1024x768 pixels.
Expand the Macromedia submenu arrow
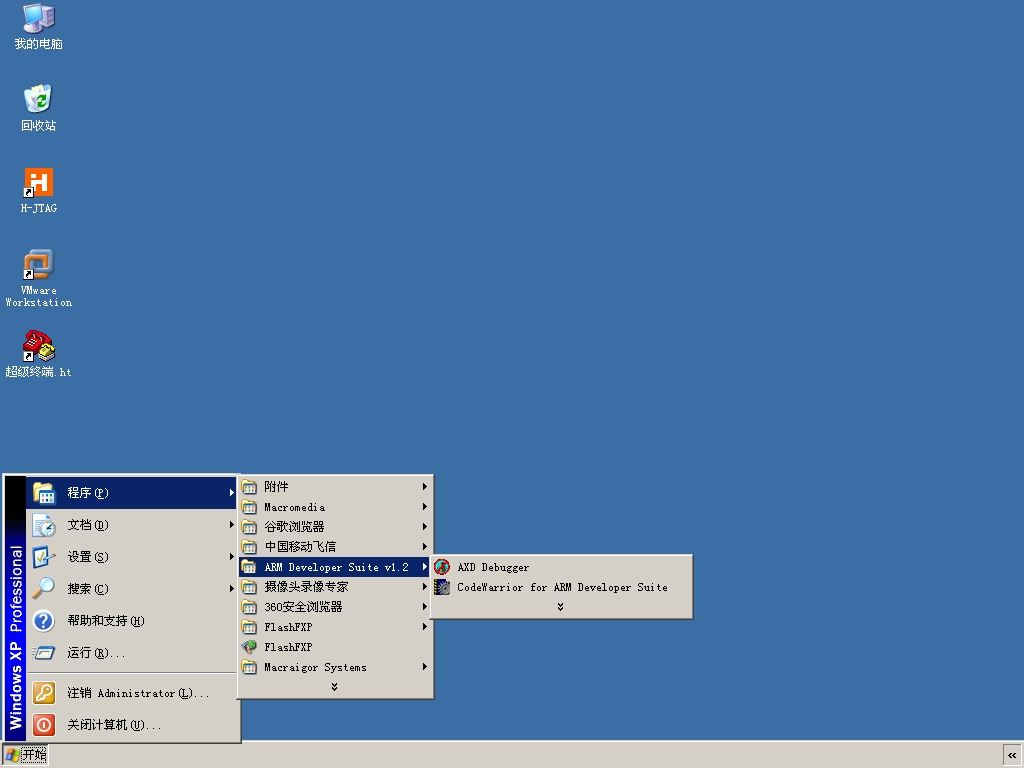(x=424, y=507)
